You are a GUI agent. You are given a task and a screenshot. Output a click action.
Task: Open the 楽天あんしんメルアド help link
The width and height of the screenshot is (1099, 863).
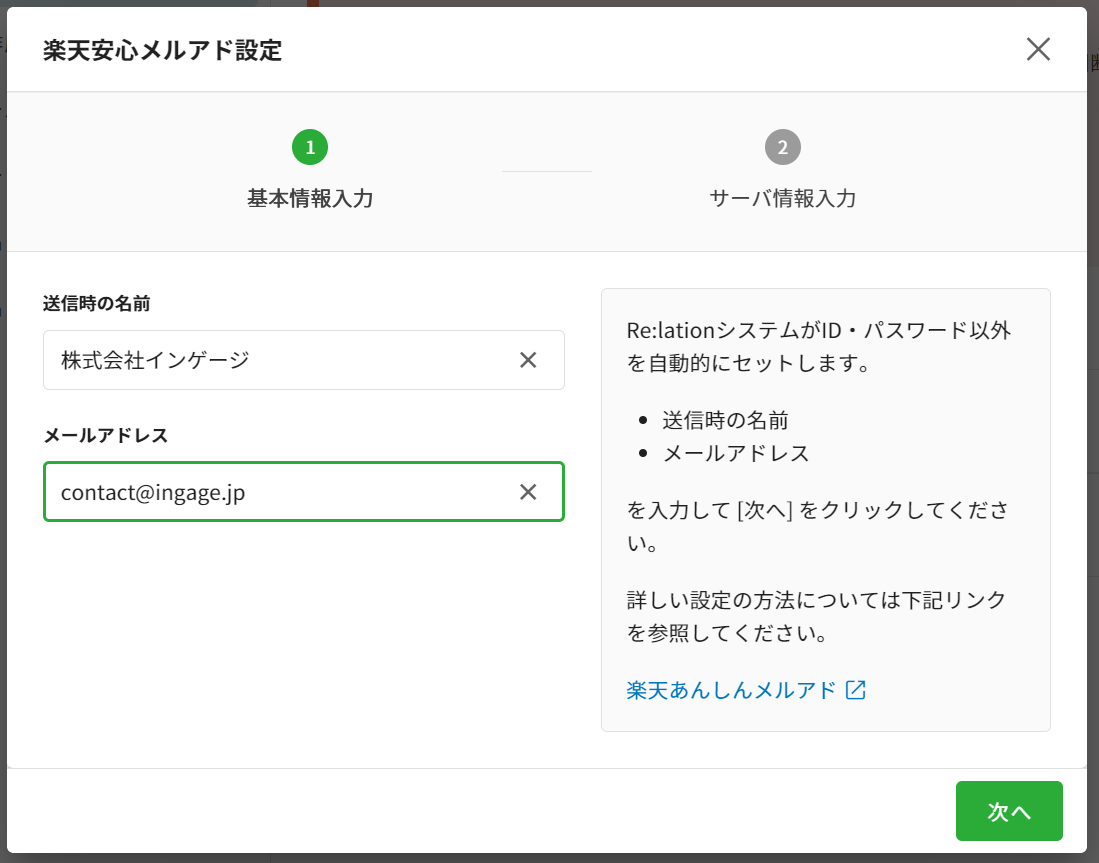pos(730,690)
